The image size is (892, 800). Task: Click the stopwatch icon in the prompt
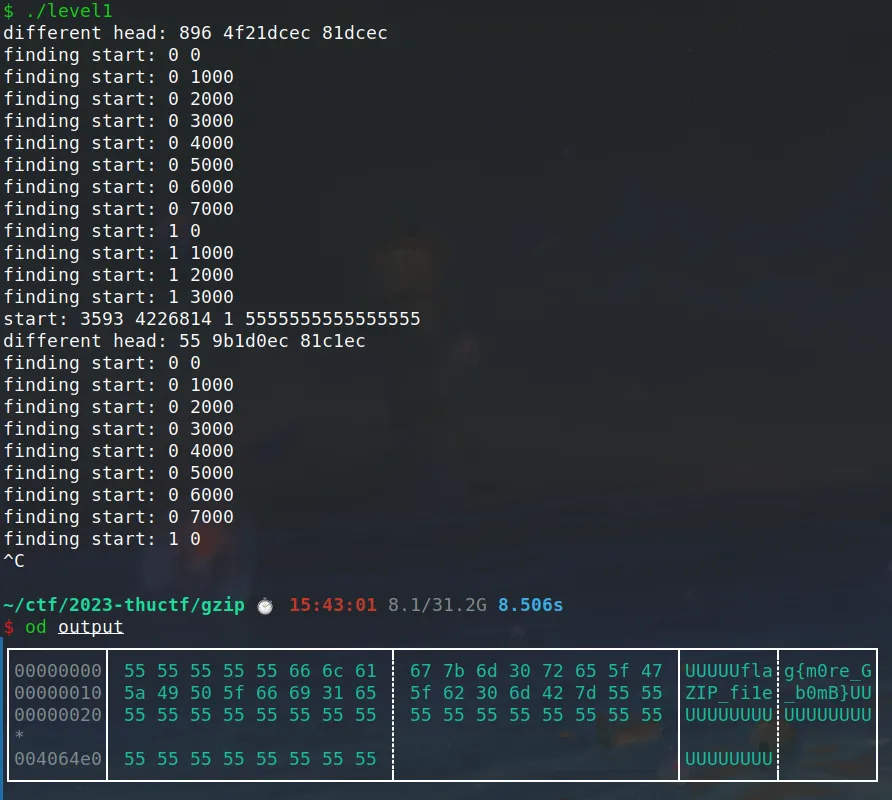pyautogui.click(x=264, y=605)
